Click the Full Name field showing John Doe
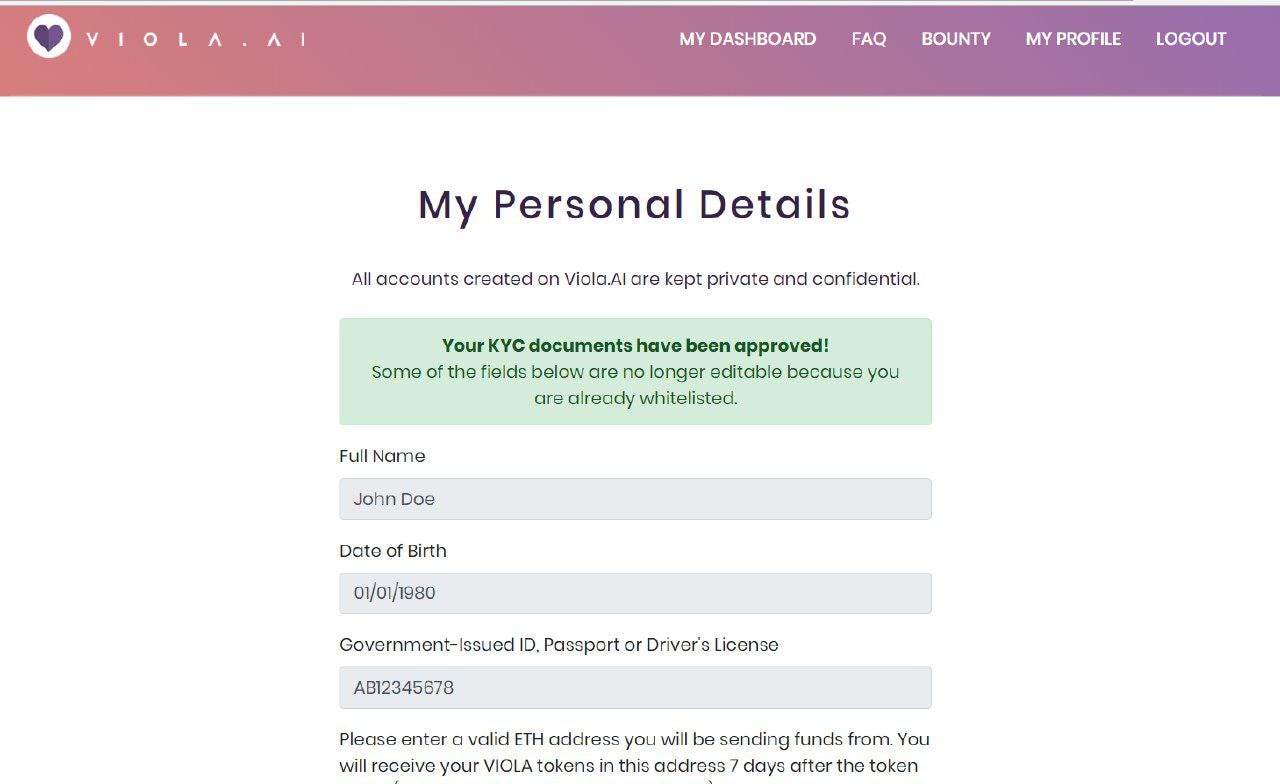 [635, 499]
